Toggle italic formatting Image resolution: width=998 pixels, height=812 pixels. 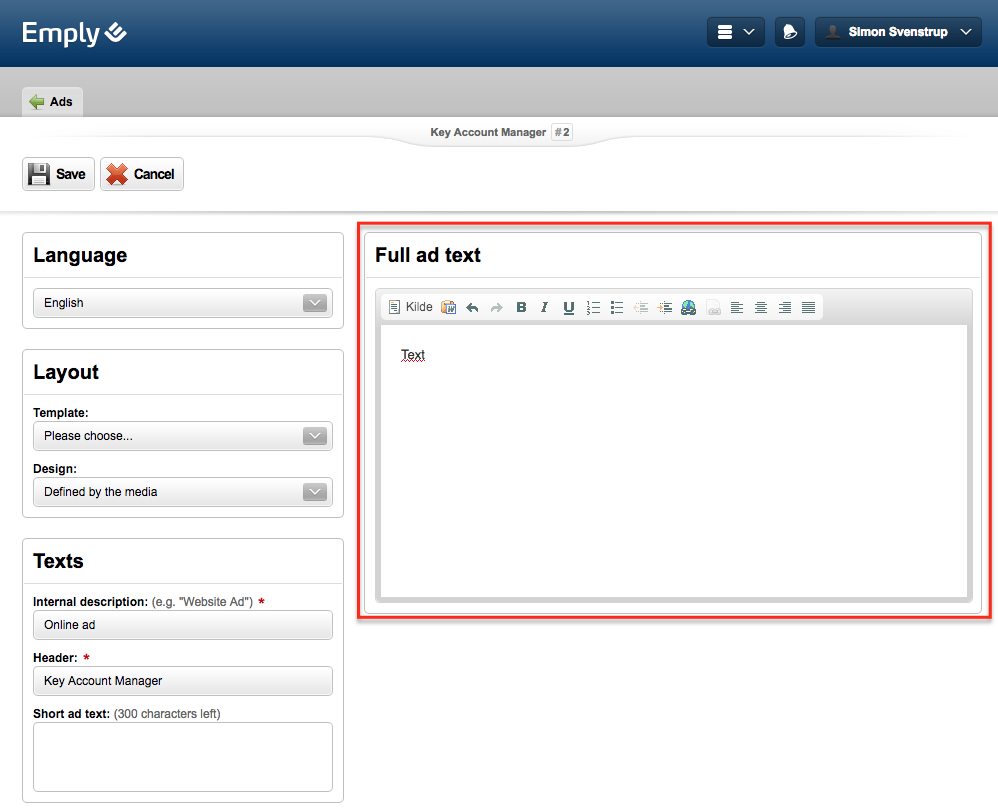[545, 307]
